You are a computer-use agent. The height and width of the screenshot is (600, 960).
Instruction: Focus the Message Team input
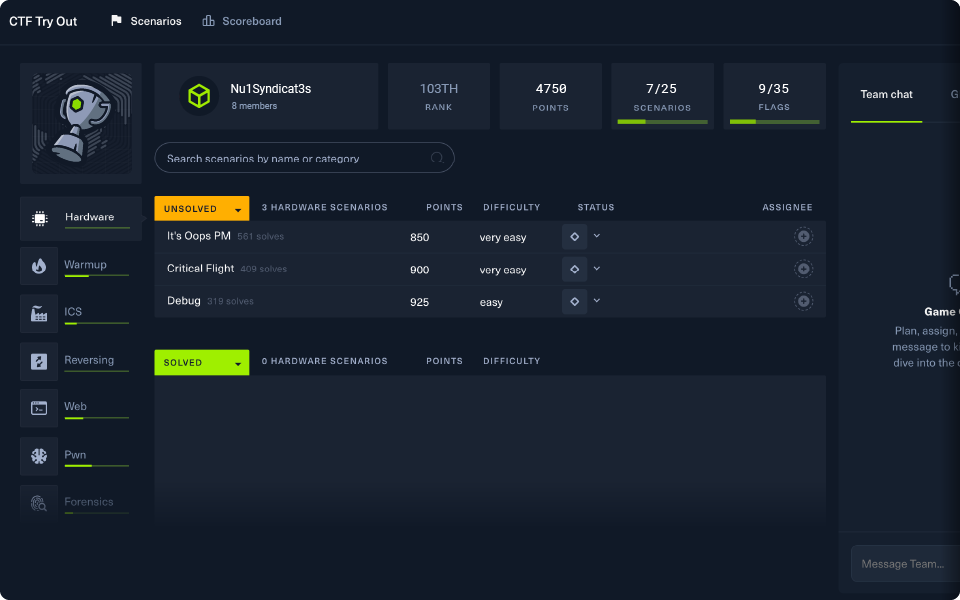pyautogui.click(x=905, y=564)
